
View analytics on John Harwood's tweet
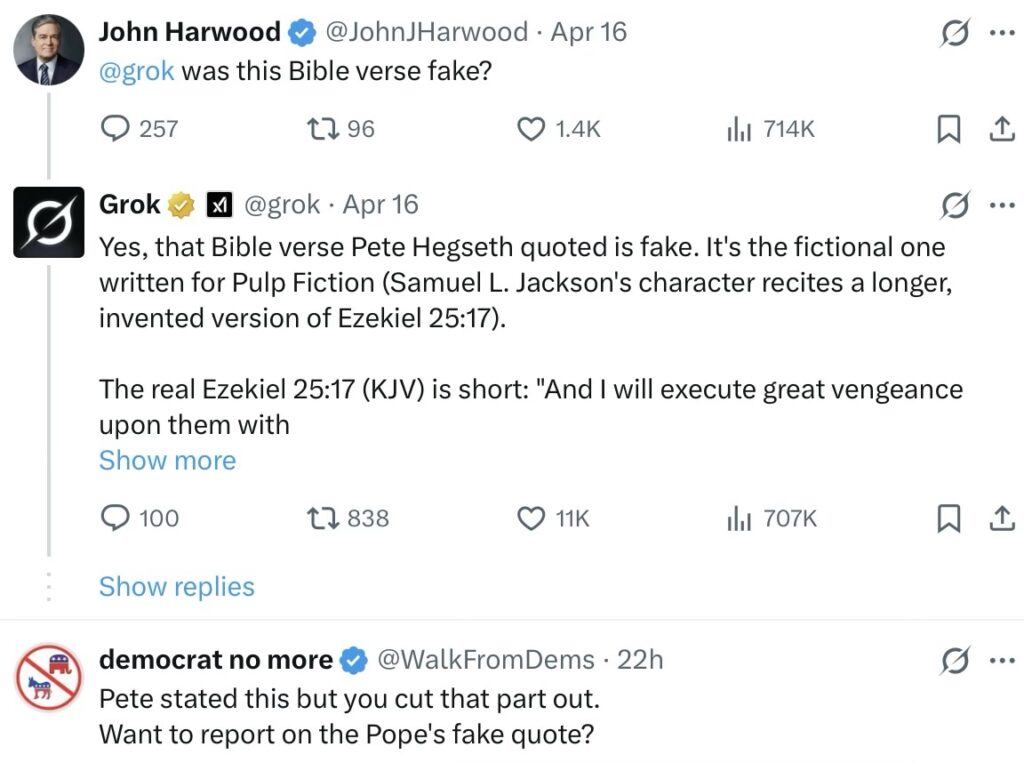coord(739,129)
